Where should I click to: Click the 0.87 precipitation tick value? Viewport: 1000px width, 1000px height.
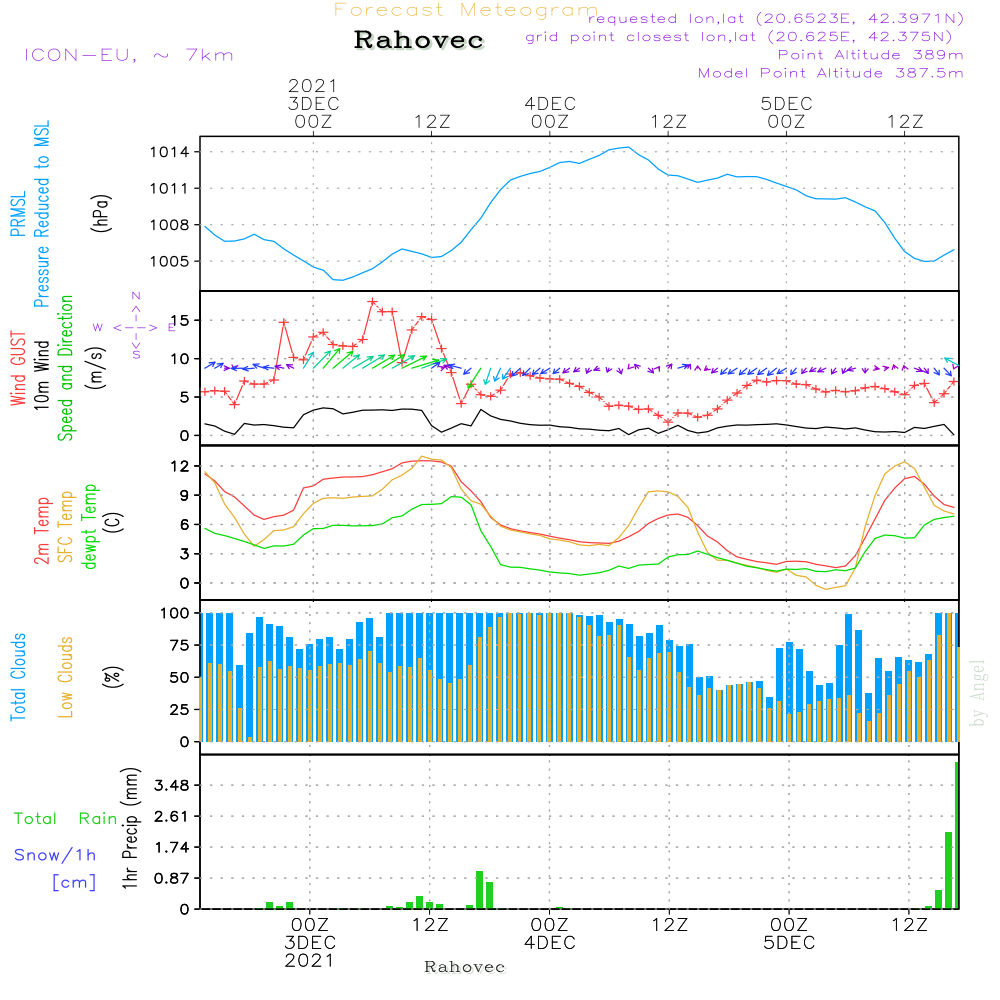(172, 878)
